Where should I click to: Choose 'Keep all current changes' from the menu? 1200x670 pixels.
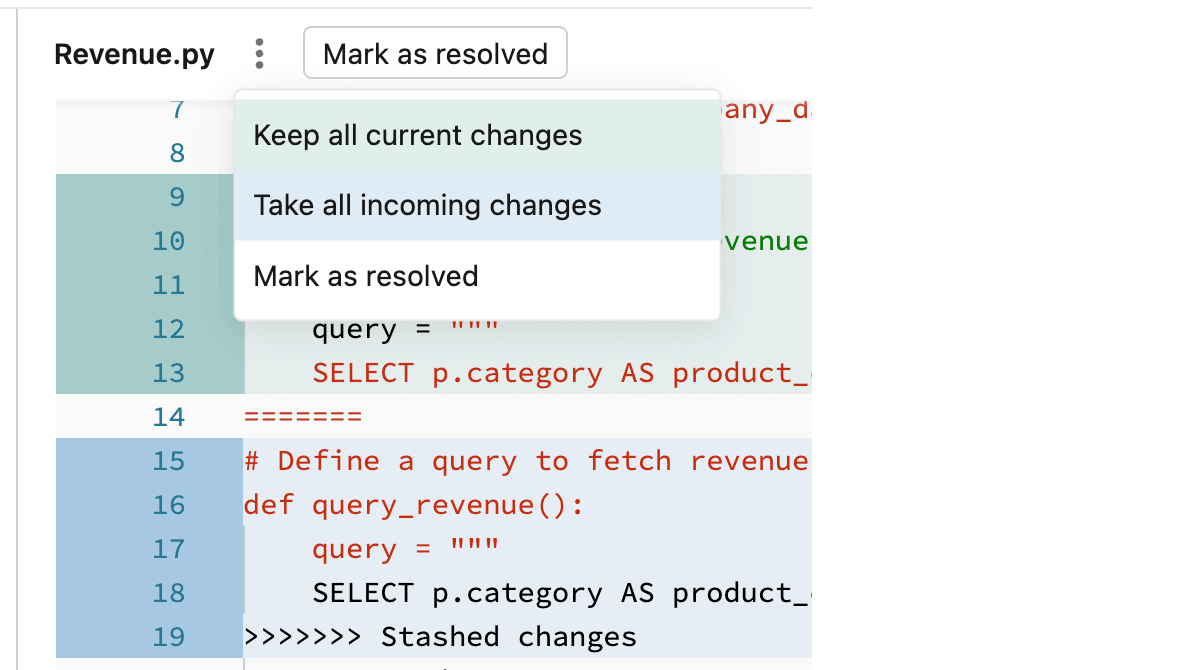coord(418,134)
